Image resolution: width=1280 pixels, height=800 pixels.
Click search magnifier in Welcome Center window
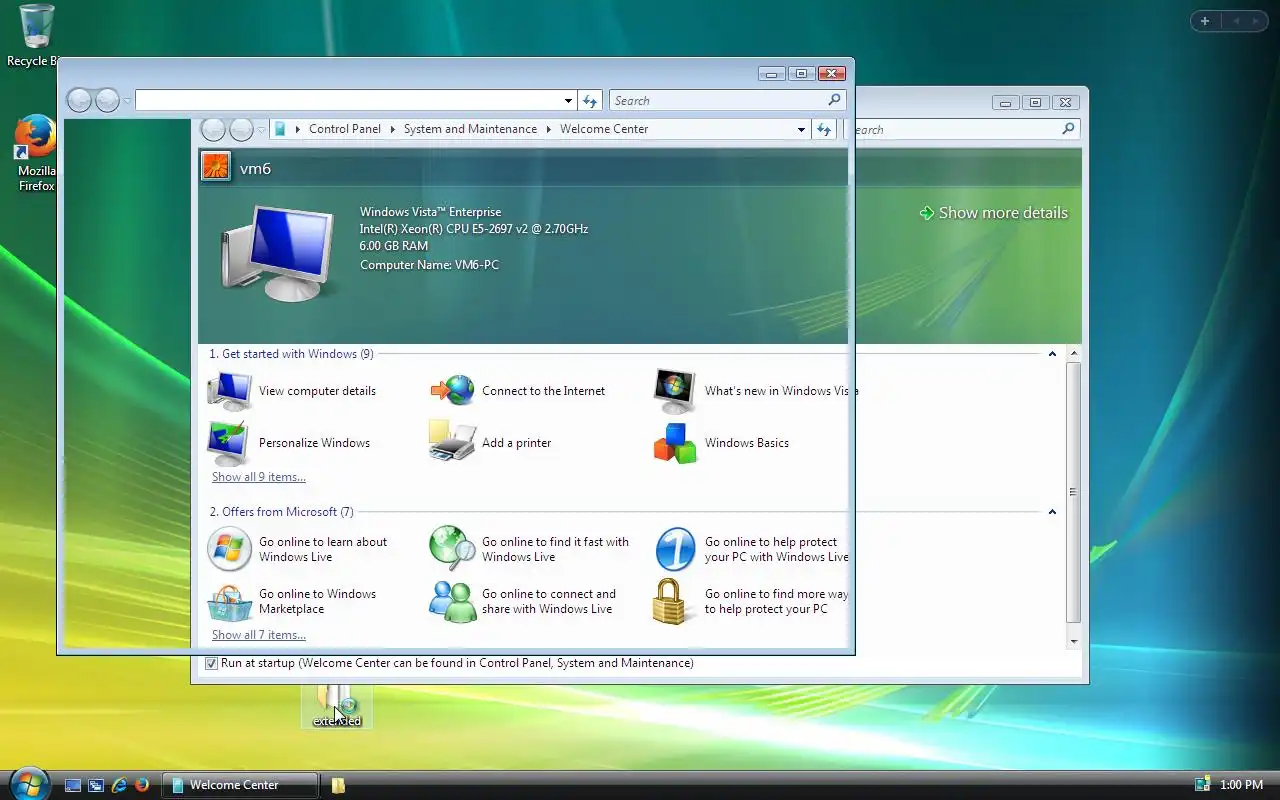click(x=1068, y=129)
